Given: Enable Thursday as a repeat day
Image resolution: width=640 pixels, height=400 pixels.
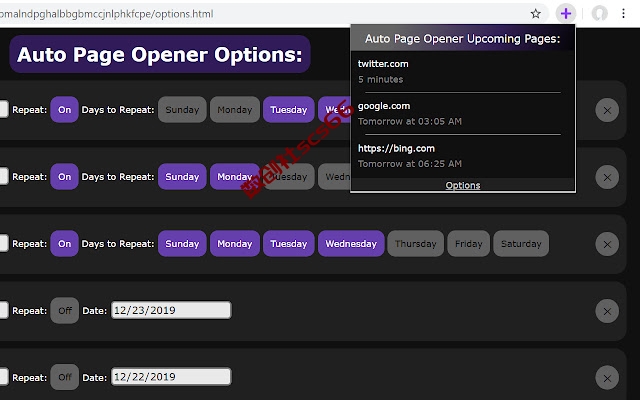Looking at the screenshot, I should coord(416,244).
